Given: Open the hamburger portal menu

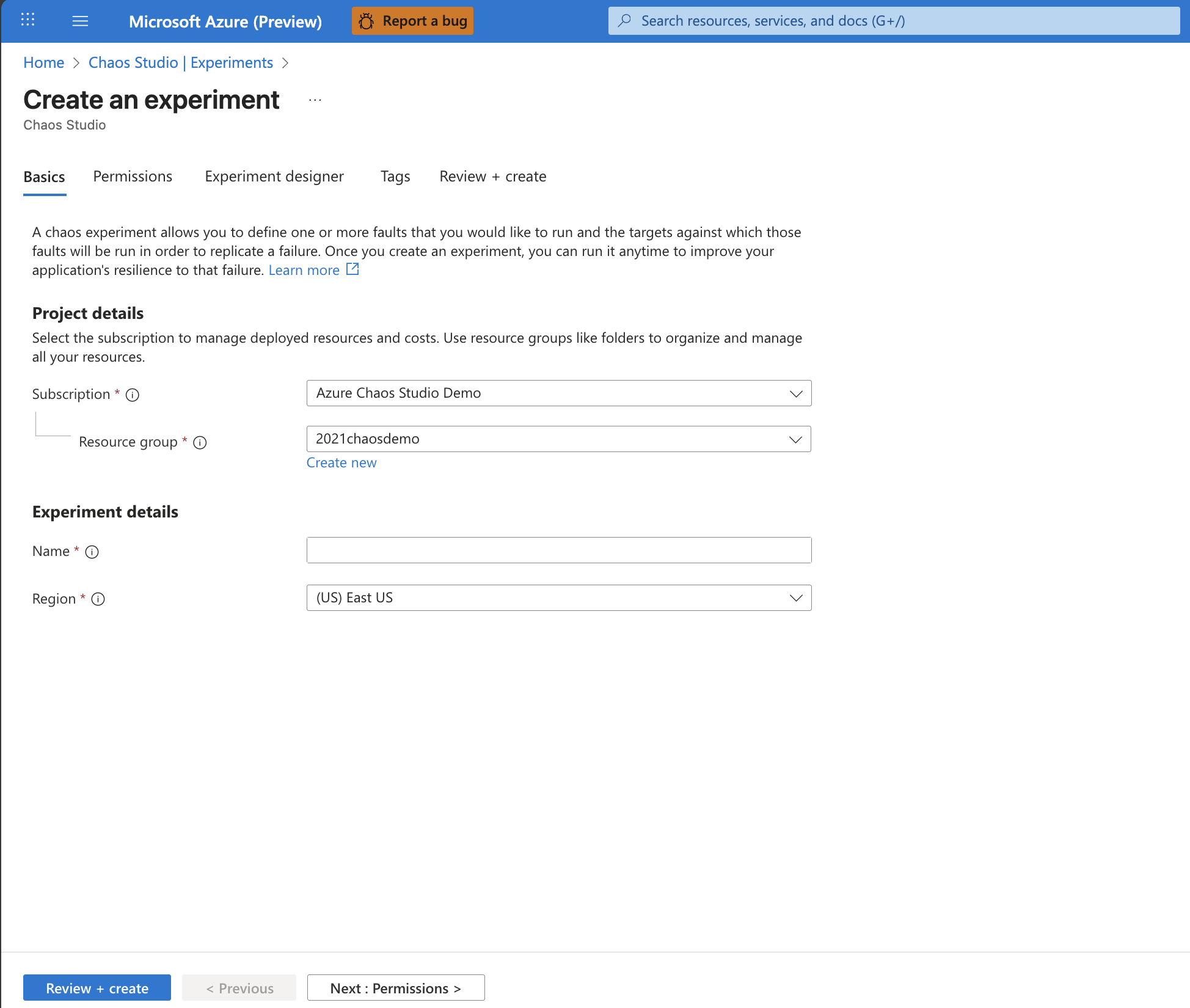Looking at the screenshot, I should point(80,21).
